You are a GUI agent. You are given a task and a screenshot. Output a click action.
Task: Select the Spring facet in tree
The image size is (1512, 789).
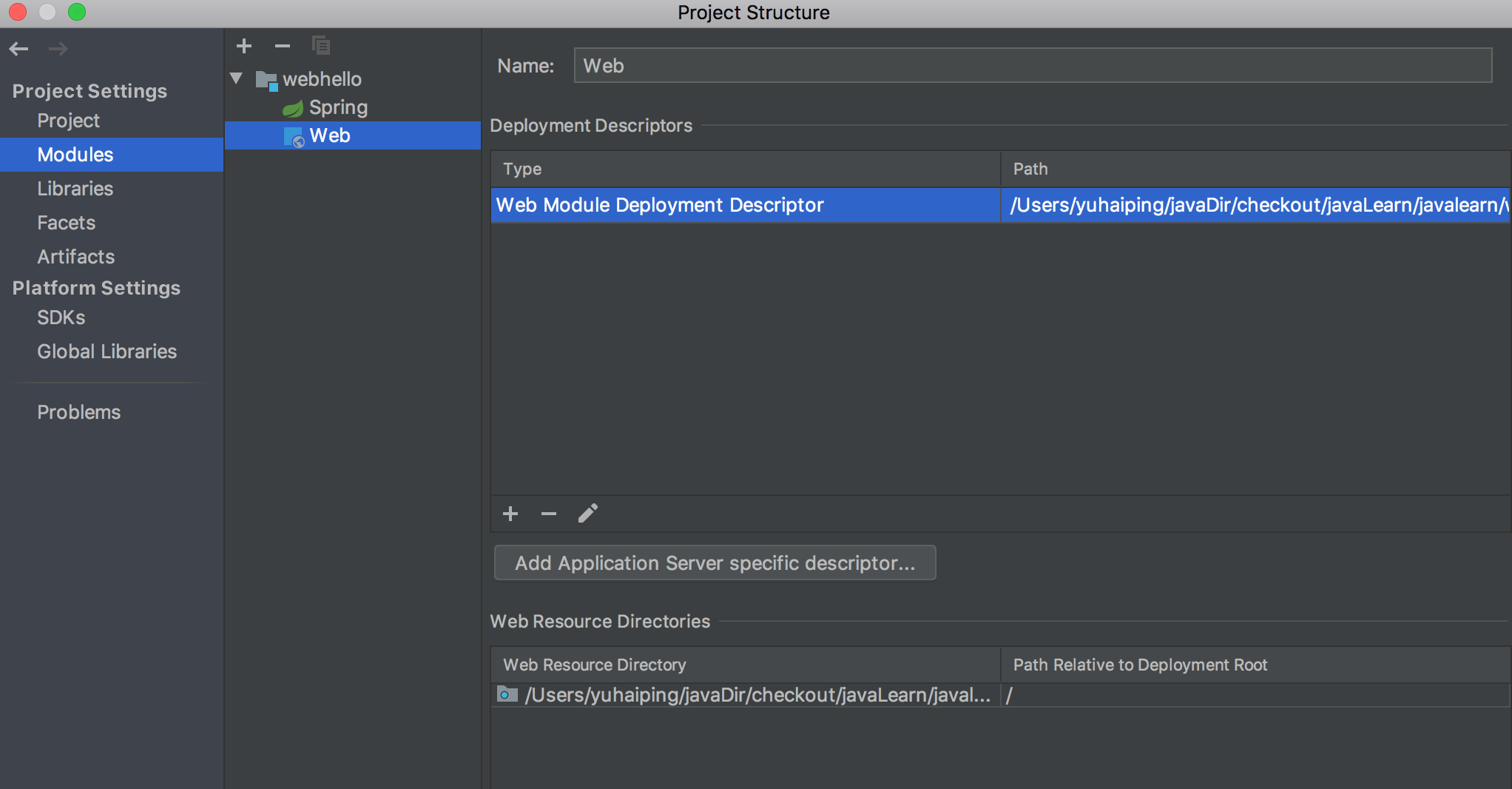tap(338, 107)
